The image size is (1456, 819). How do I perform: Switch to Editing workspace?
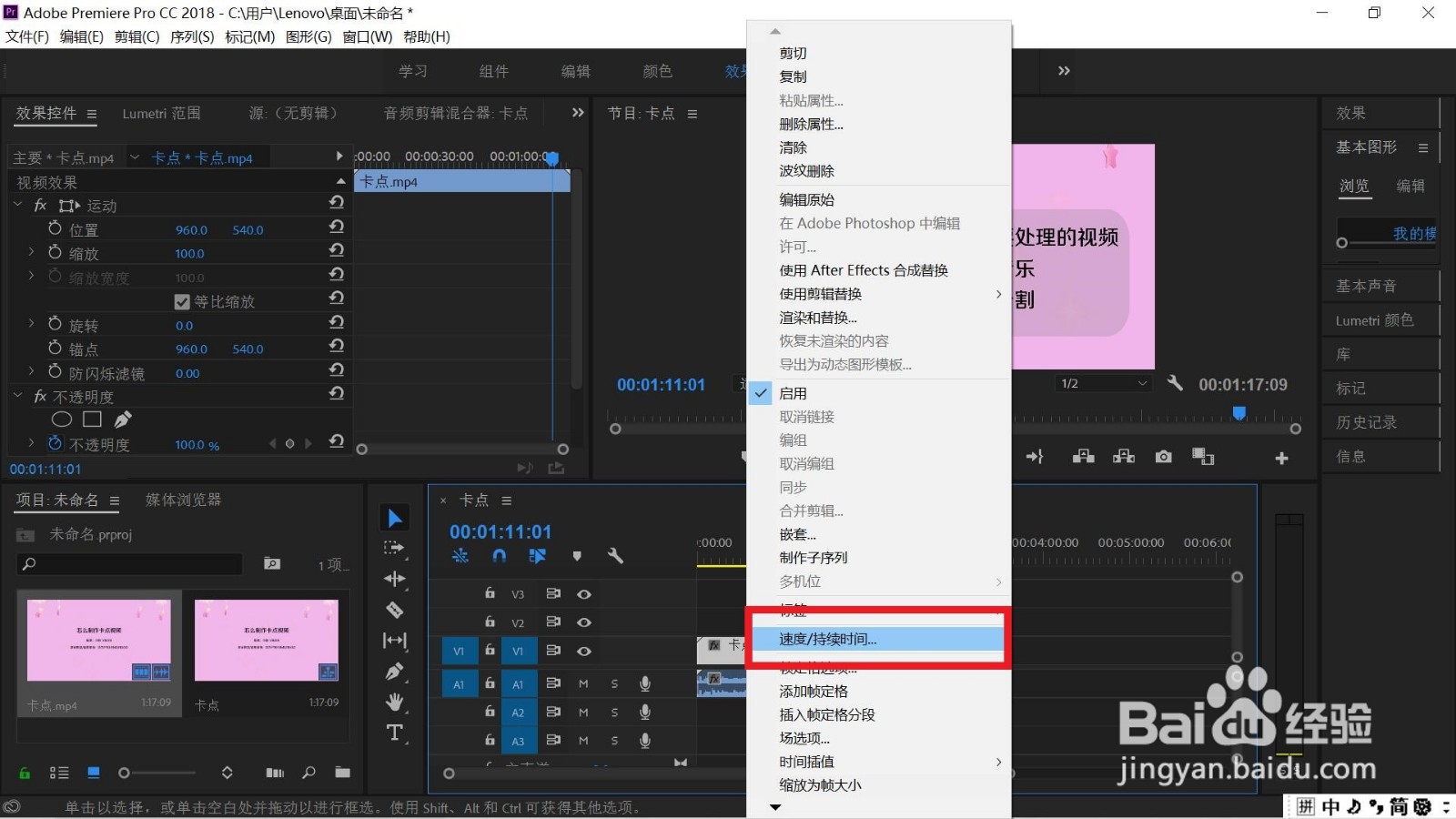pos(576,71)
